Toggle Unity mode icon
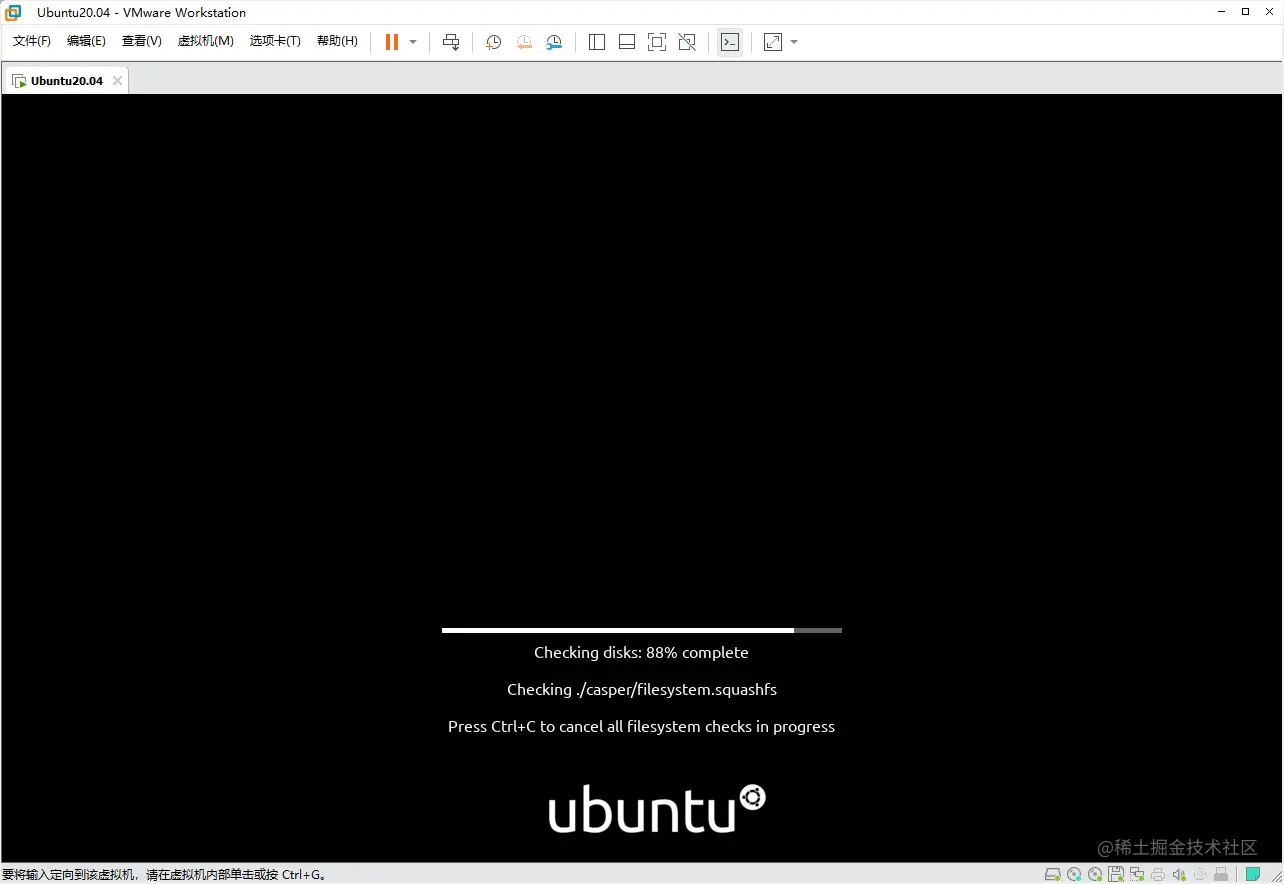 pos(687,42)
